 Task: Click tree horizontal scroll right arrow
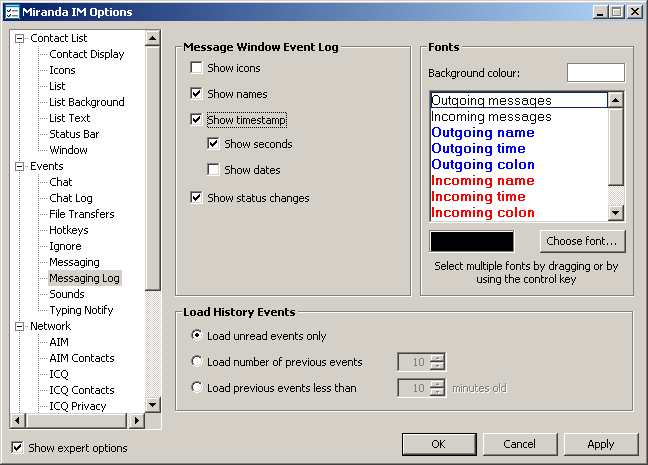coord(136,421)
